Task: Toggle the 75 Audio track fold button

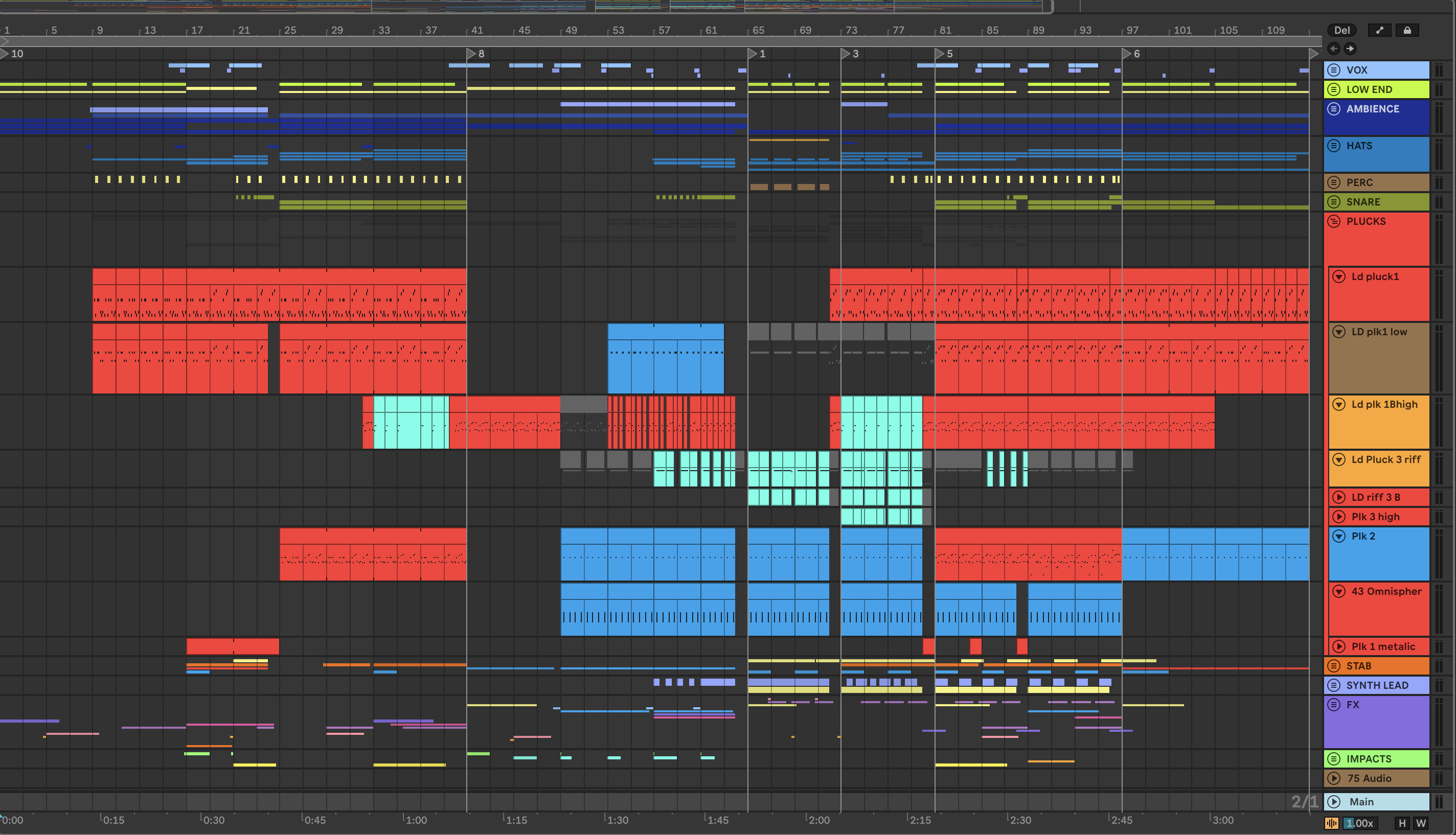Action: tap(1334, 778)
